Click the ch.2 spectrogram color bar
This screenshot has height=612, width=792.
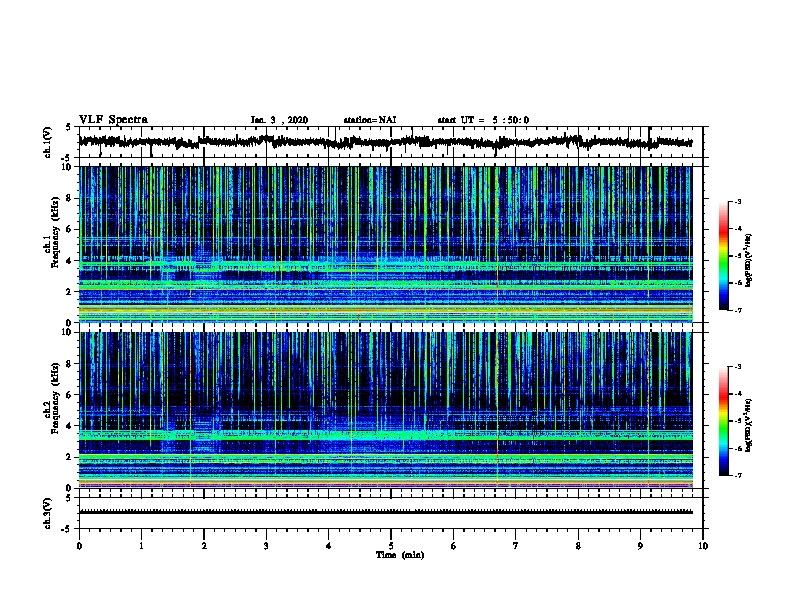tap(723, 421)
